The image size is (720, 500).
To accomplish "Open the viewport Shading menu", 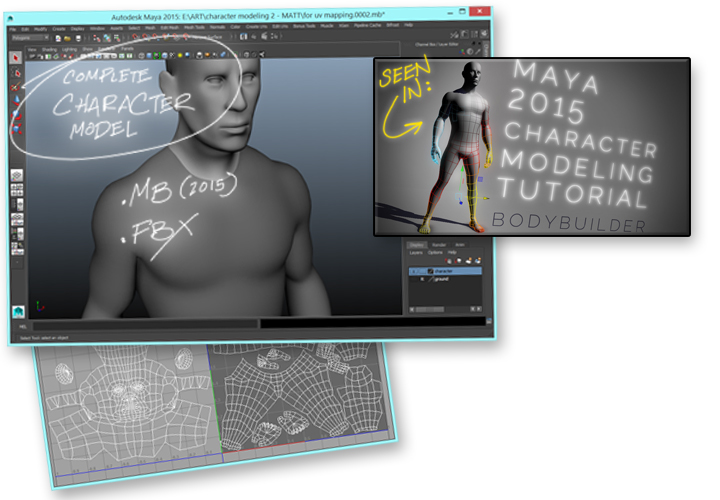I will (x=49, y=50).
